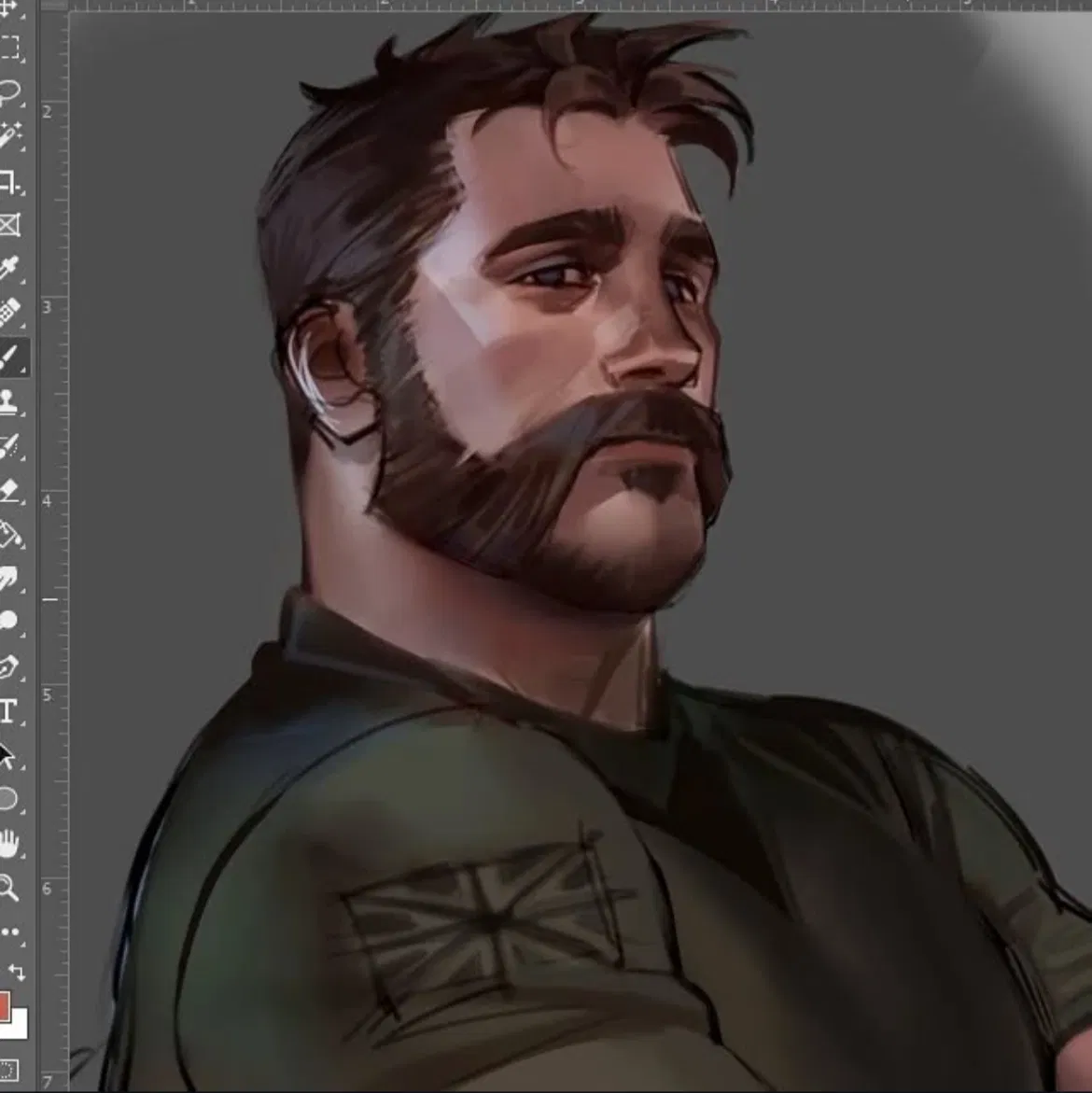This screenshot has height=1093, width=1092.
Task: Select the Hand tool
Action: (9, 844)
